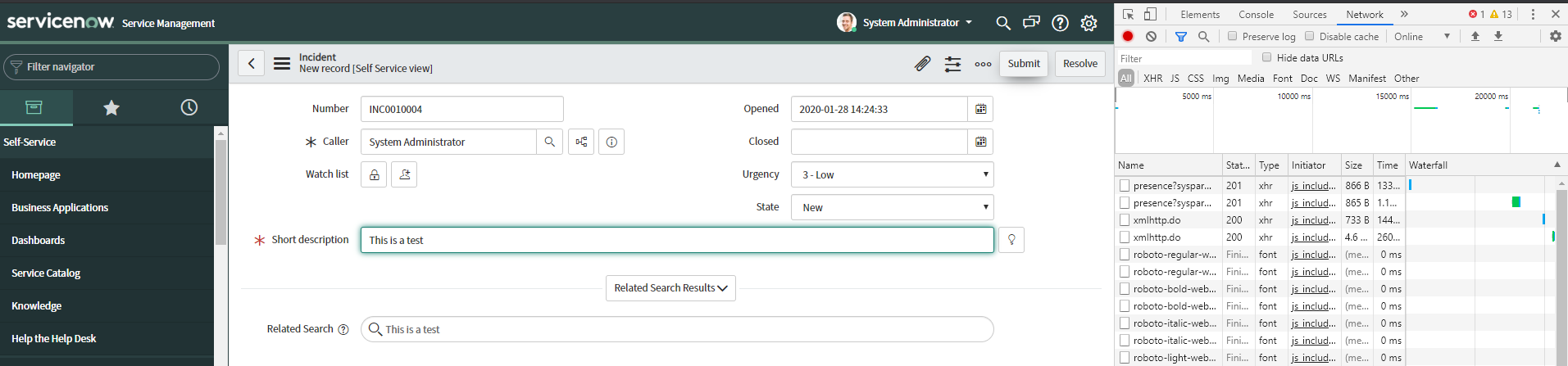Open the Favorites star tab in navigator
Image resolution: width=1568 pixels, height=366 pixels.
tap(111, 107)
